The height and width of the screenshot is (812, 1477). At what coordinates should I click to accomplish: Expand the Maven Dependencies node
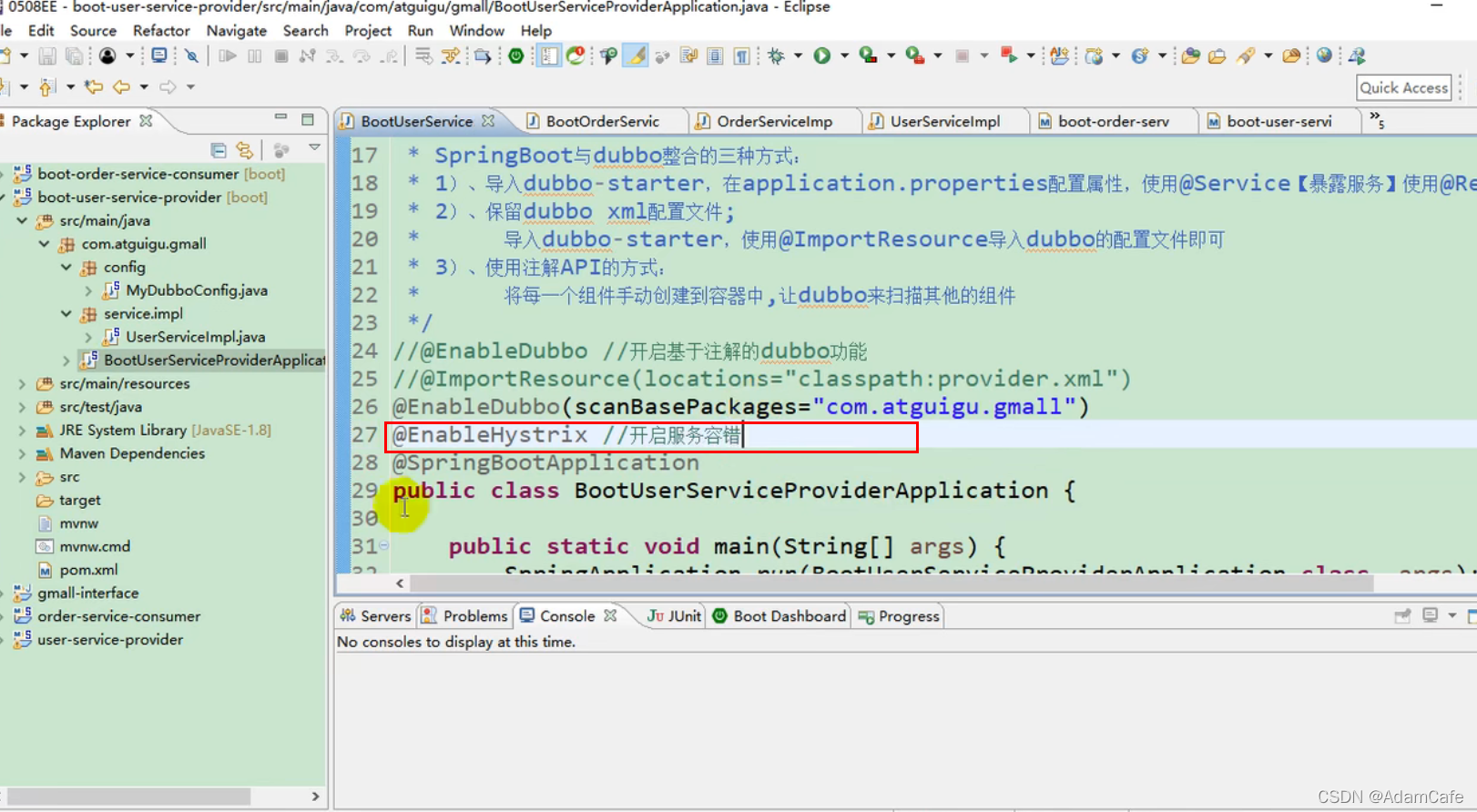pyautogui.click(x=22, y=453)
